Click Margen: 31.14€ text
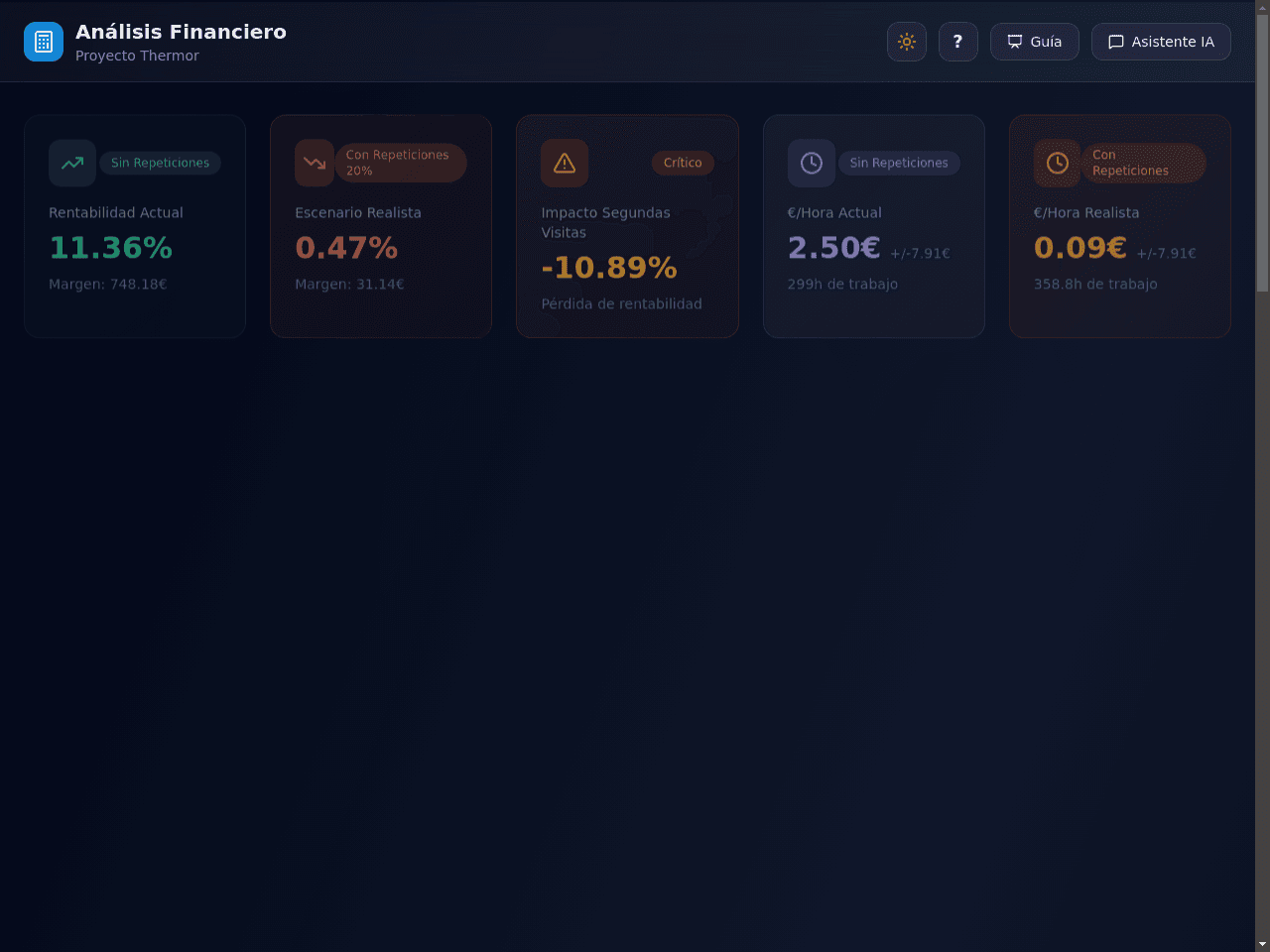The image size is (1270, 952). (349, 285)
